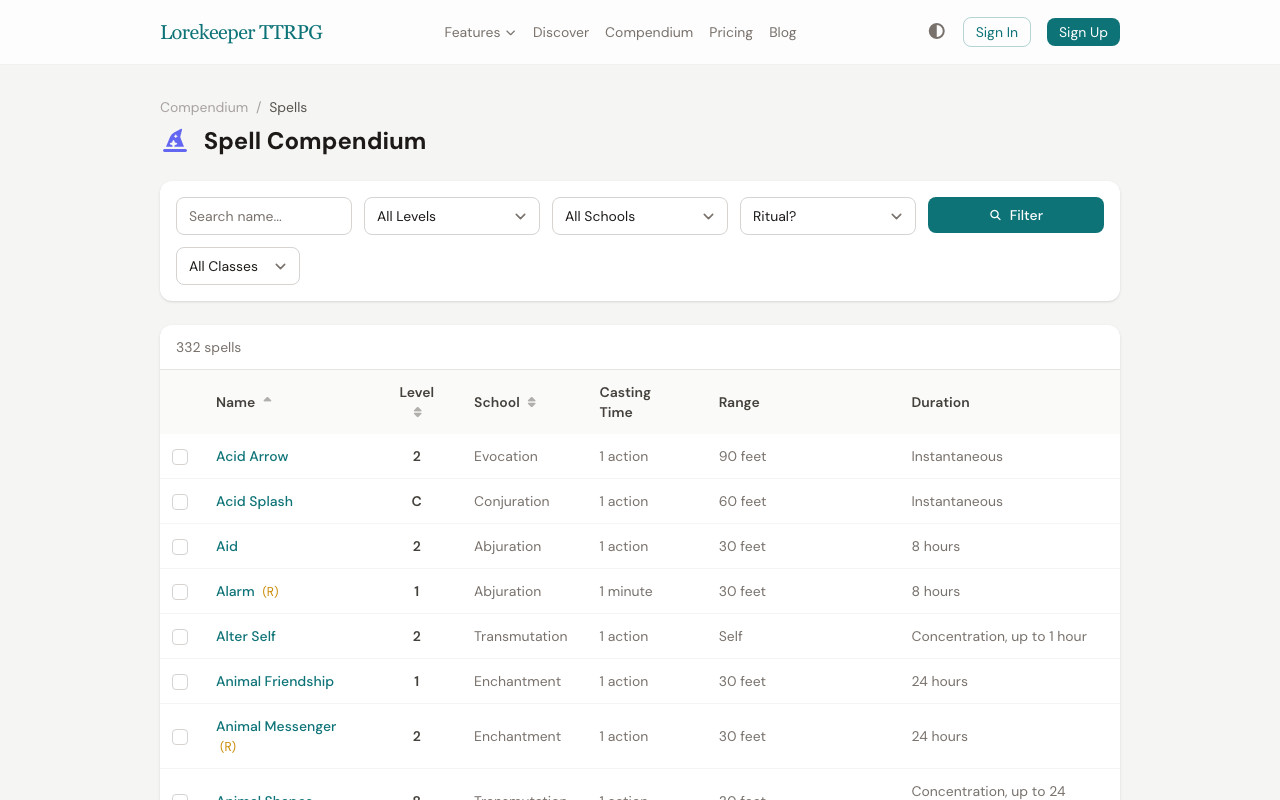Click the School column sort icon
The image size is (1280, 800).
[531, 401]
